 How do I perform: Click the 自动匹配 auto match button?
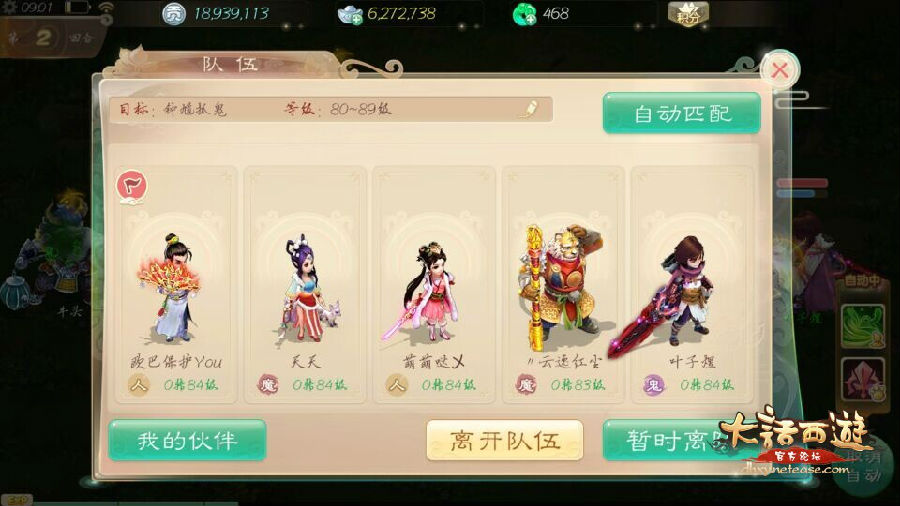(681, 112)
